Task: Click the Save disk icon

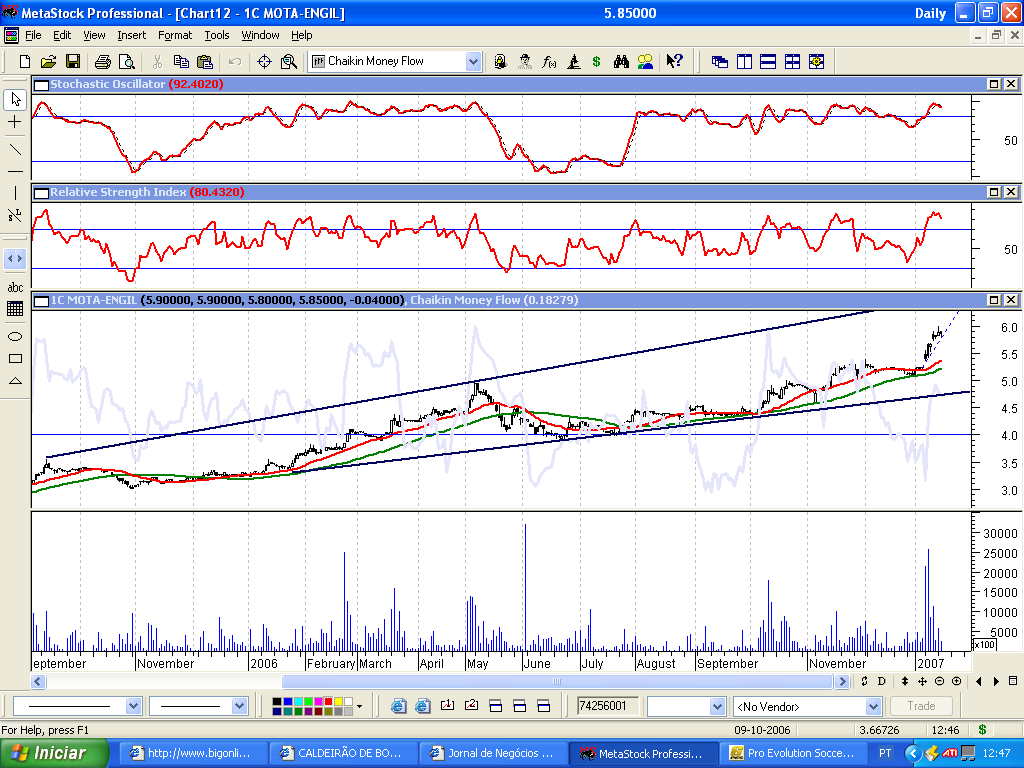Action: coord(73,61)
